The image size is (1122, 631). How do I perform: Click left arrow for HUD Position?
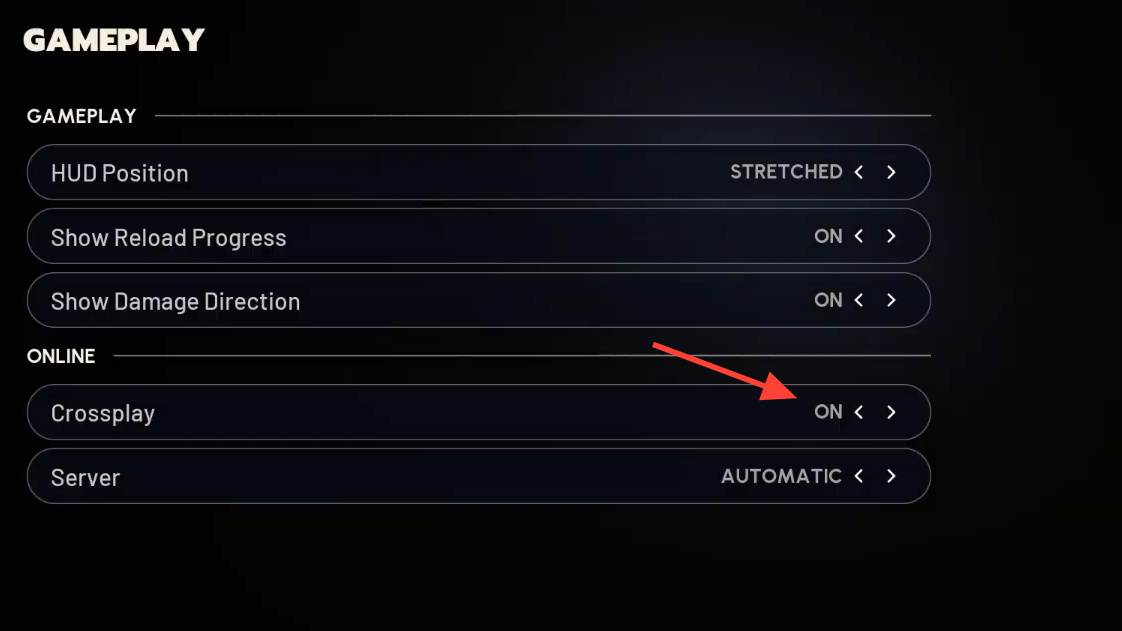tap(859, 172)
